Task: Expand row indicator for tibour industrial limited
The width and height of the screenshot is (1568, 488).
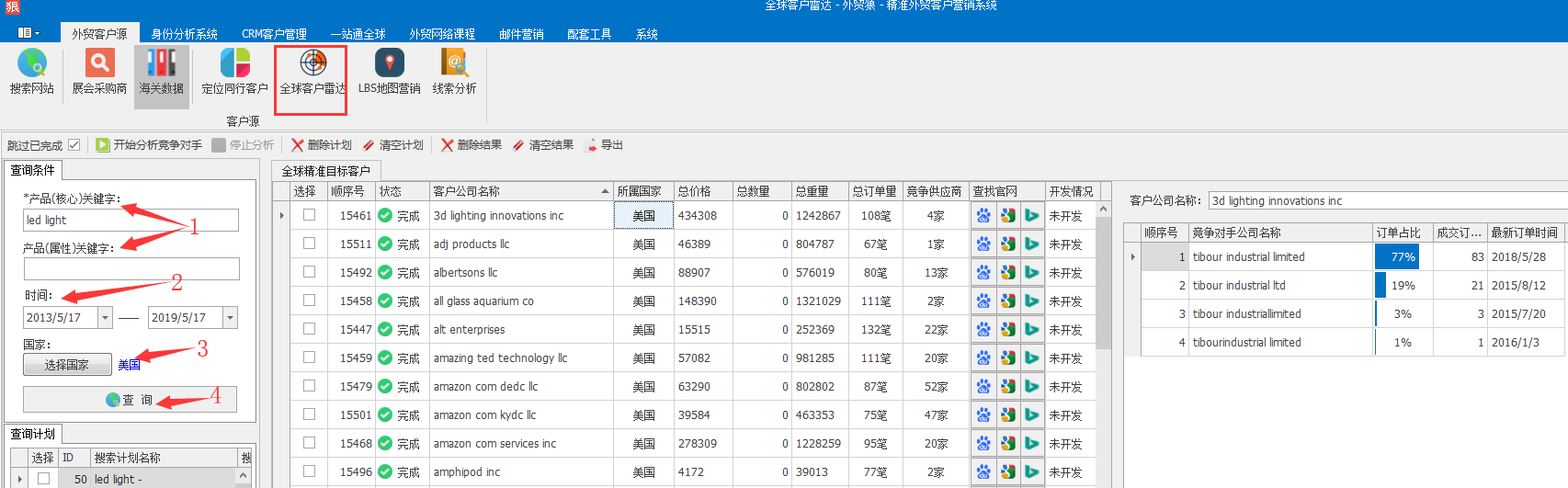Action: point(1132,257)
